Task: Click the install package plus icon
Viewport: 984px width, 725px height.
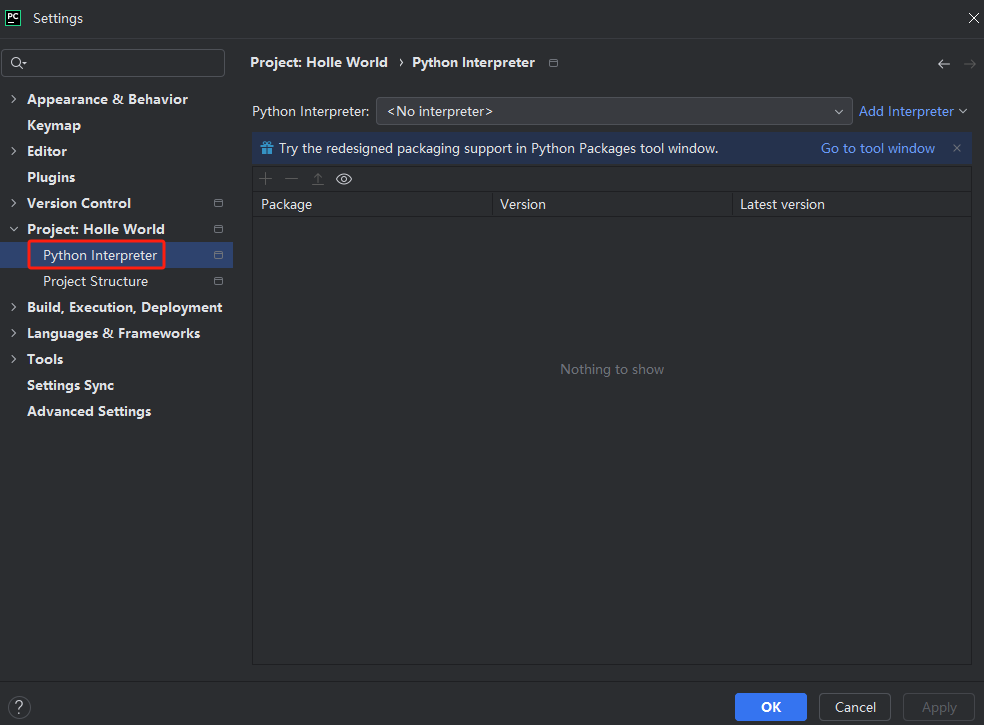Action: pyautogui.click(x=265, y=178)
